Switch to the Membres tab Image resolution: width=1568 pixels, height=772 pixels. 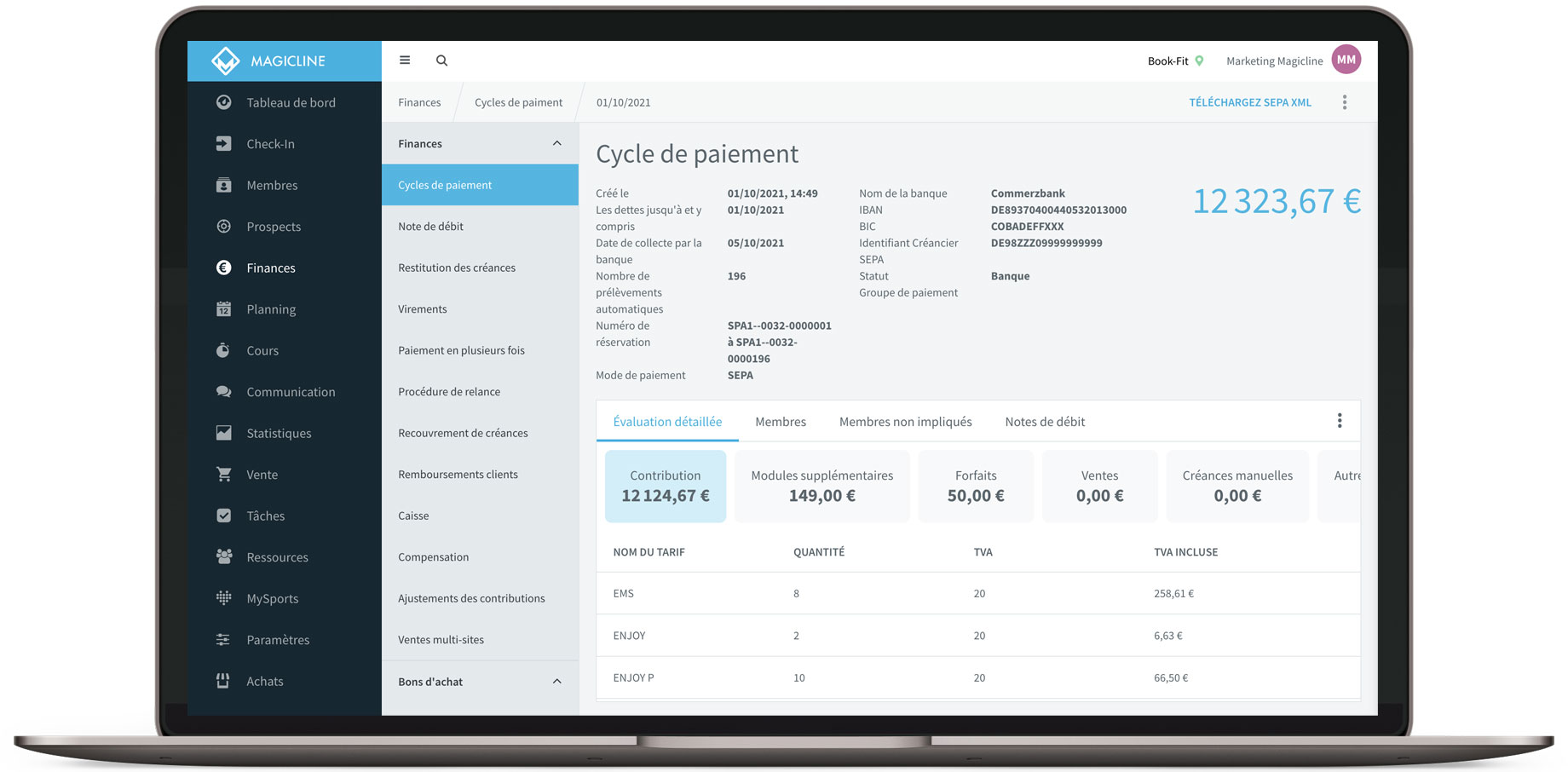click(781, 422)
